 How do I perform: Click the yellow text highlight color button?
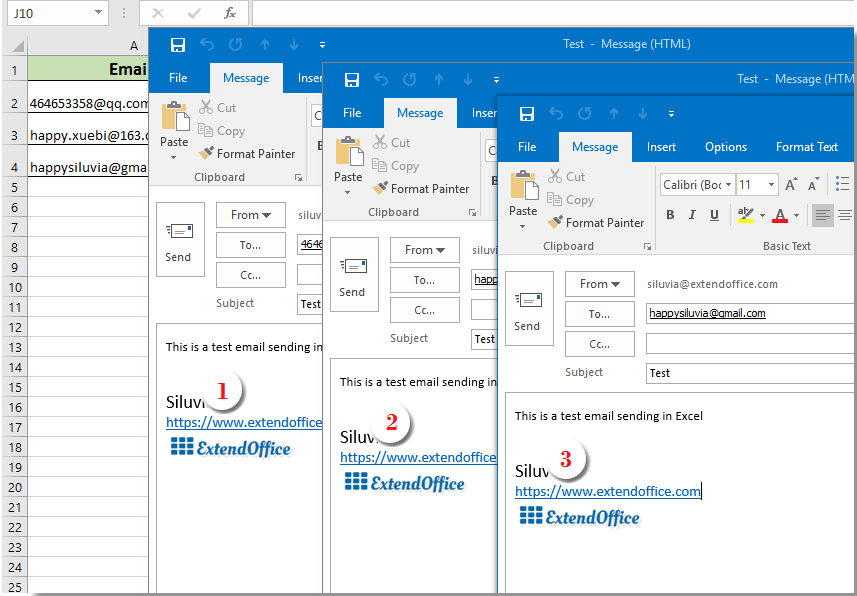(x=745, y=215)
